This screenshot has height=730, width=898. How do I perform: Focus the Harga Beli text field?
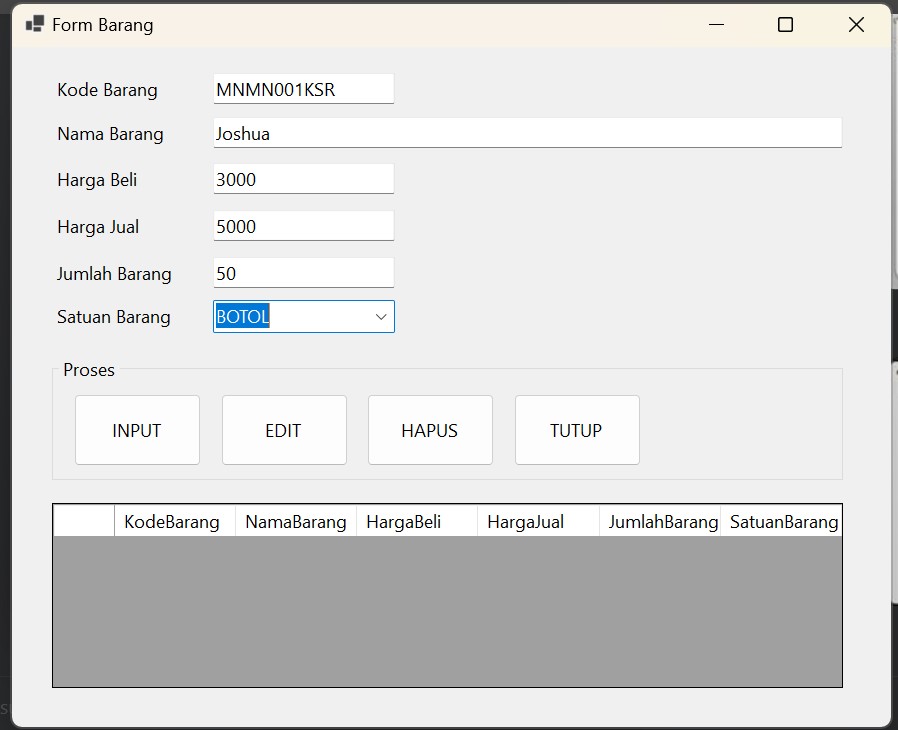[x=304, y=179]
